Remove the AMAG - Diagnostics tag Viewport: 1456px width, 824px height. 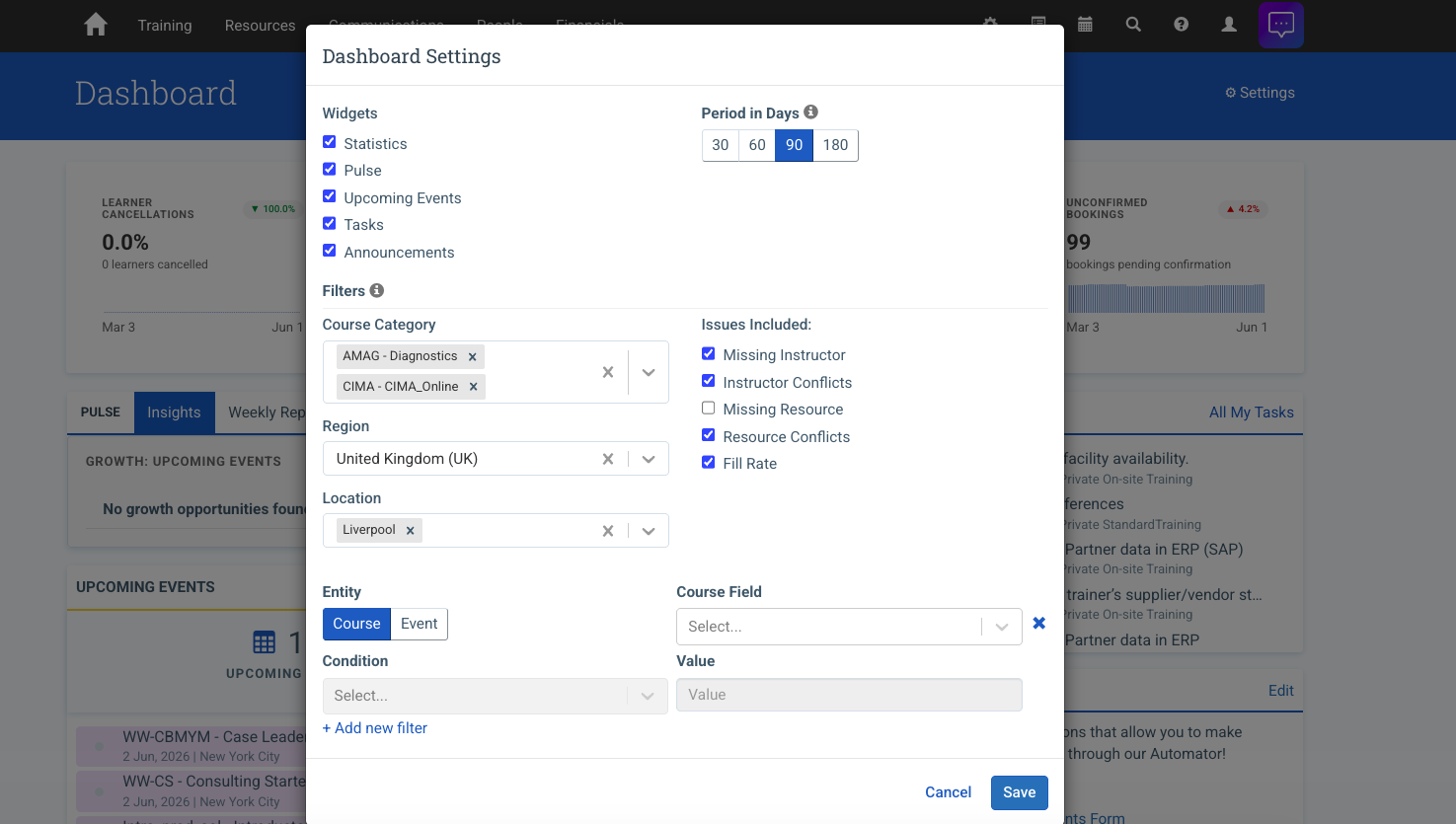(473, 356)
